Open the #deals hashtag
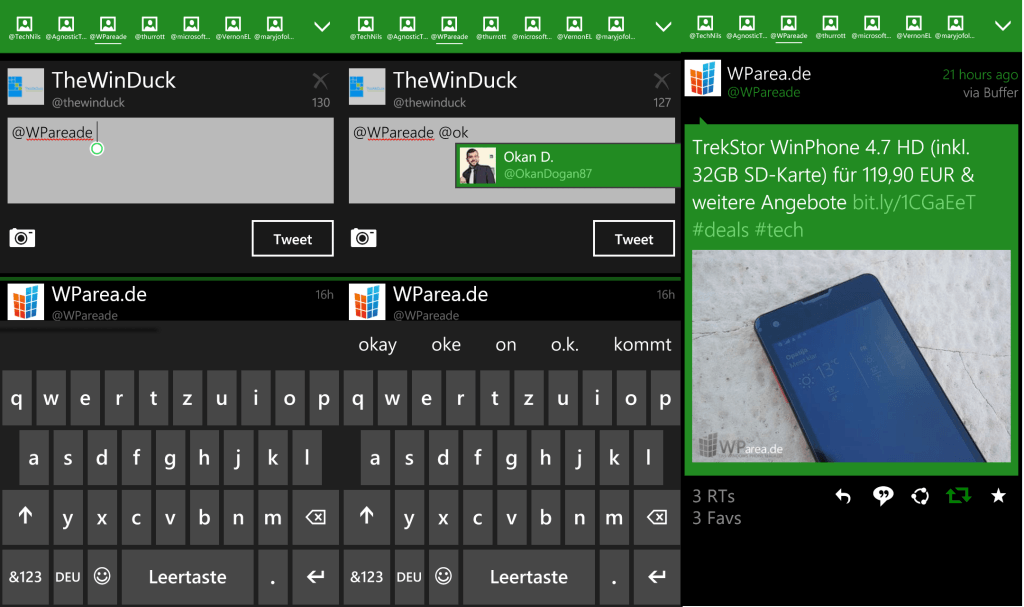 pos(720,230)
